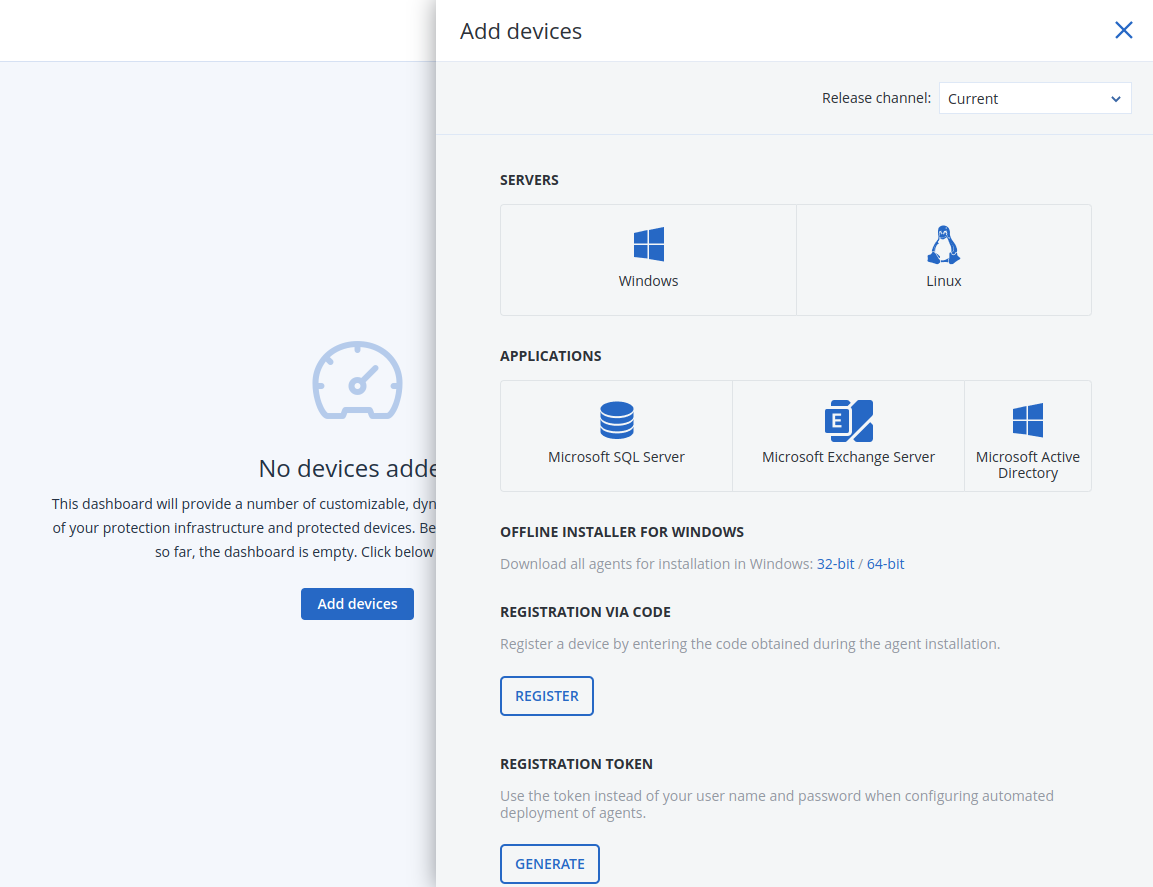Viewport: 1153px width, 887px height.
Task: Click the Microsoft Exchange Server label
Action: 849,457
